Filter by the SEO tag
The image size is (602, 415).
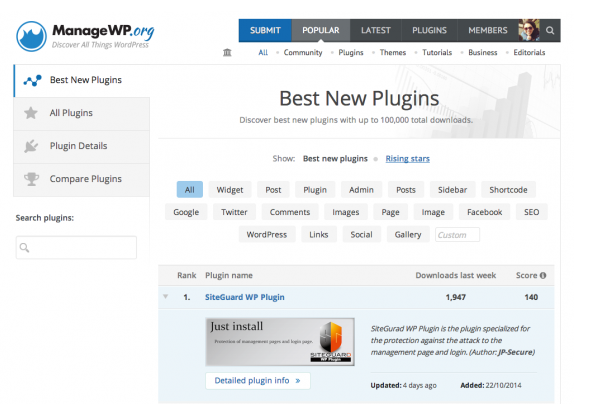pyautogui.click(x=531, y=212)
